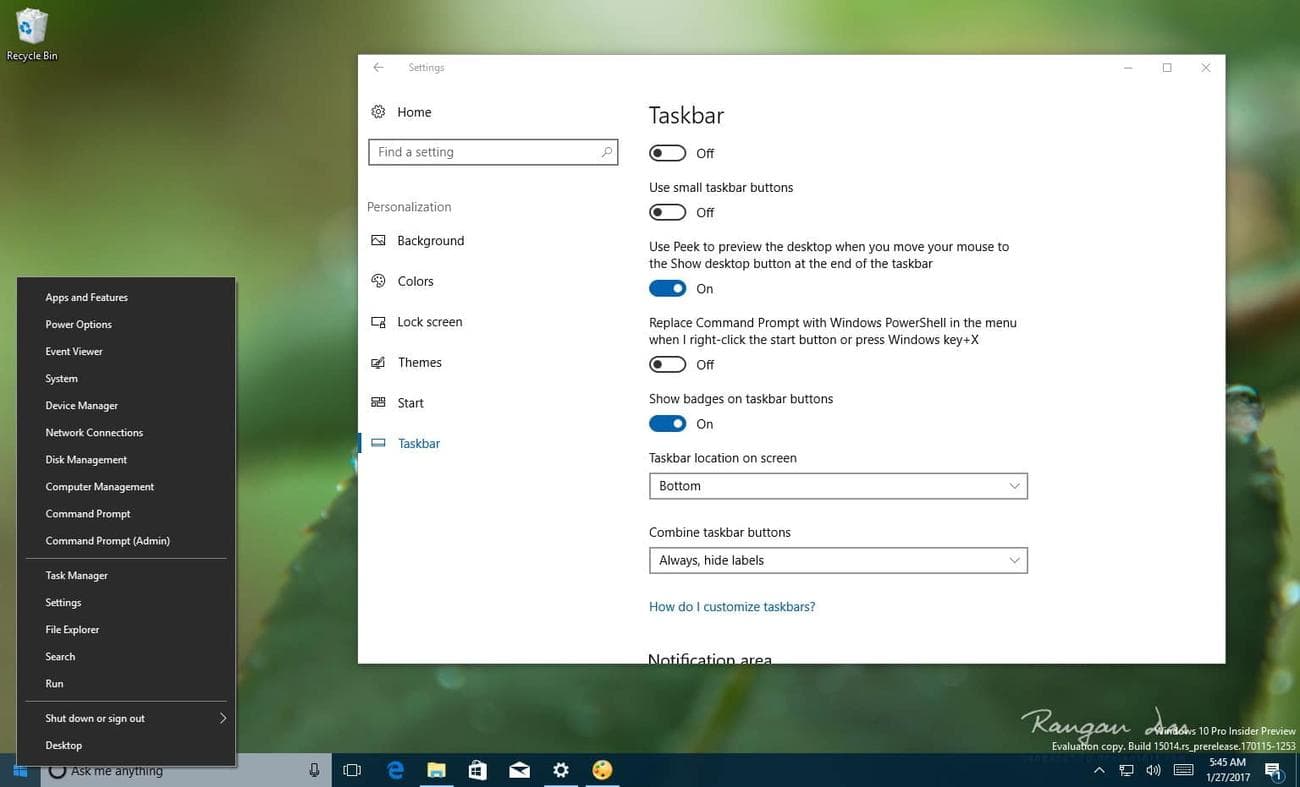Screen dimensions: 1300x787
Task: Select Colors in the Personalization sidebar
Action: [x=415, y=281]
